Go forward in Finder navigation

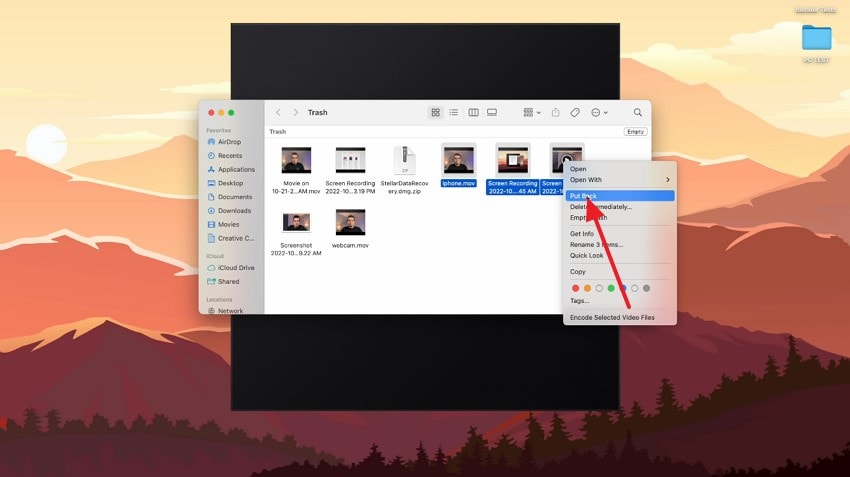pos(295,112)
